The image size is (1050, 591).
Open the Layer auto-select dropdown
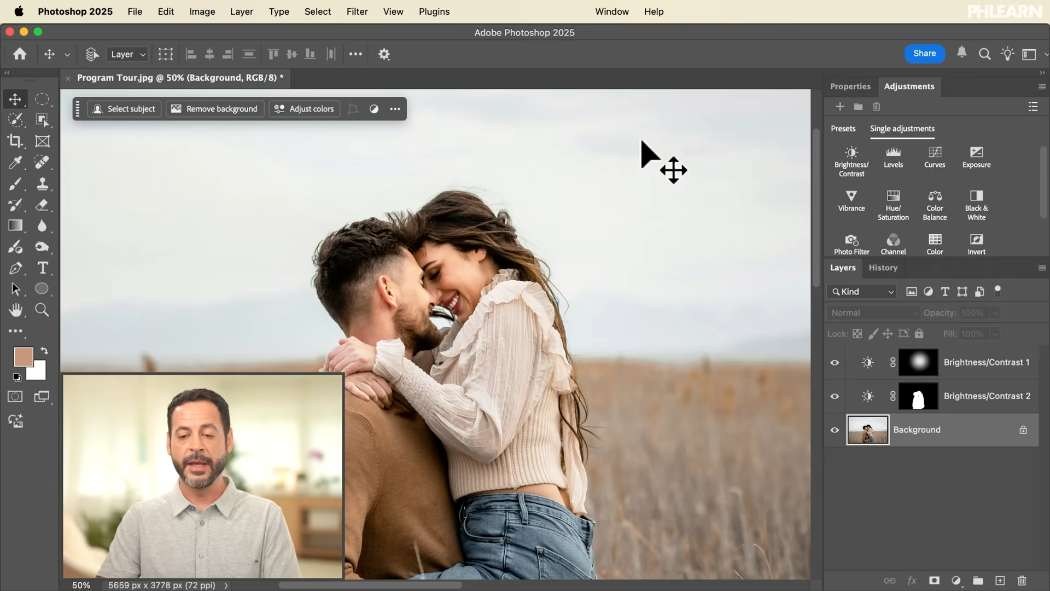(x=128, y=54)
